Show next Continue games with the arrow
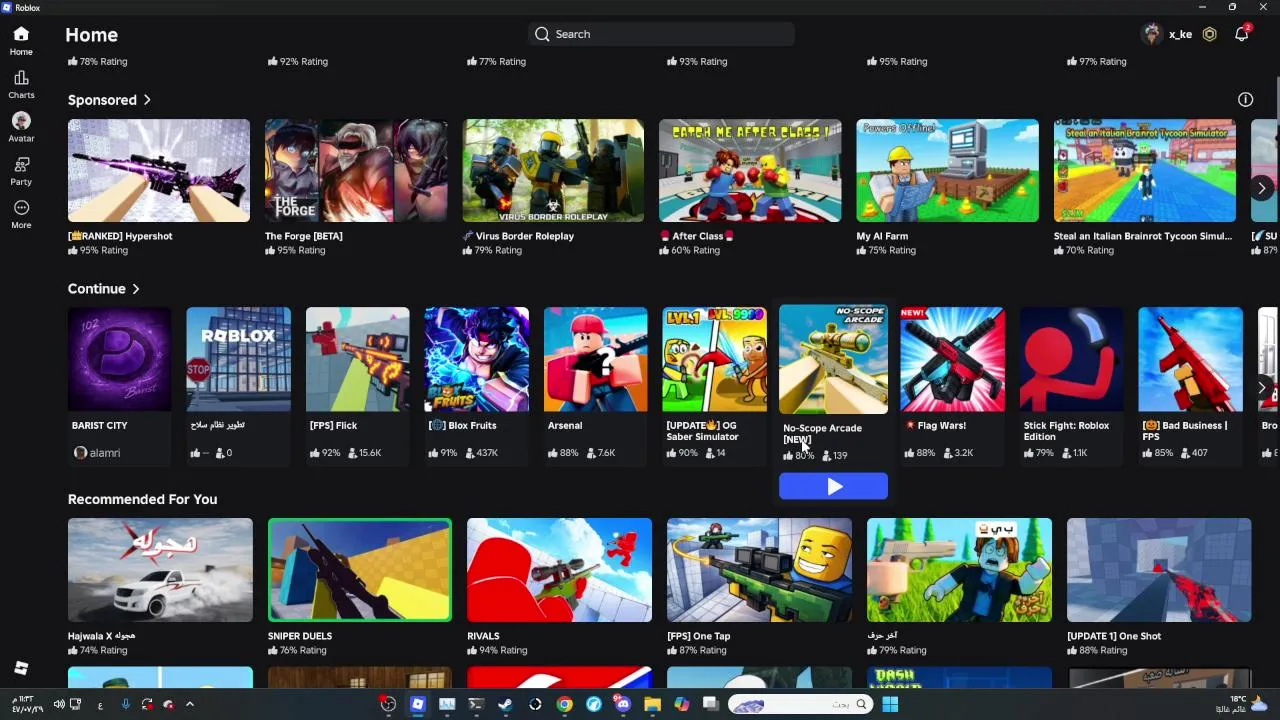The image size is (1280, 720). pyautogui.click(x=1261, y=387)
